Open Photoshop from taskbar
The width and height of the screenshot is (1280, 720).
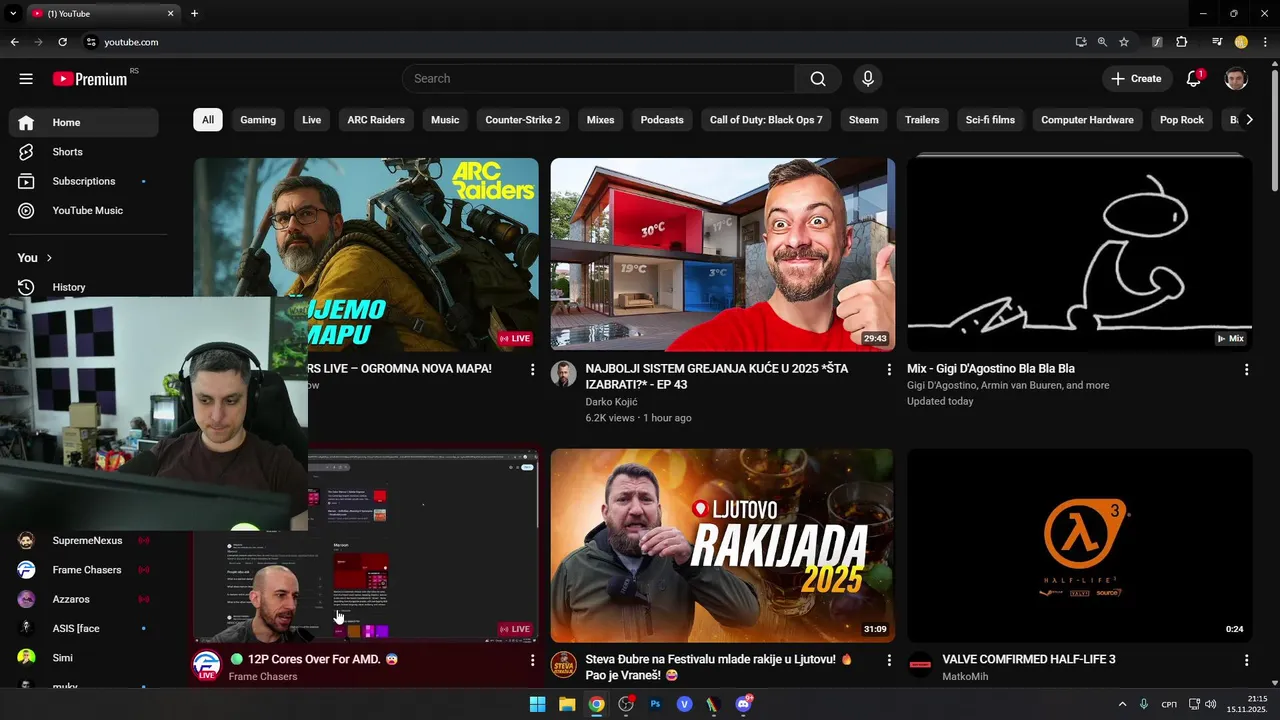pyautogui.click(x=656, y=704)
